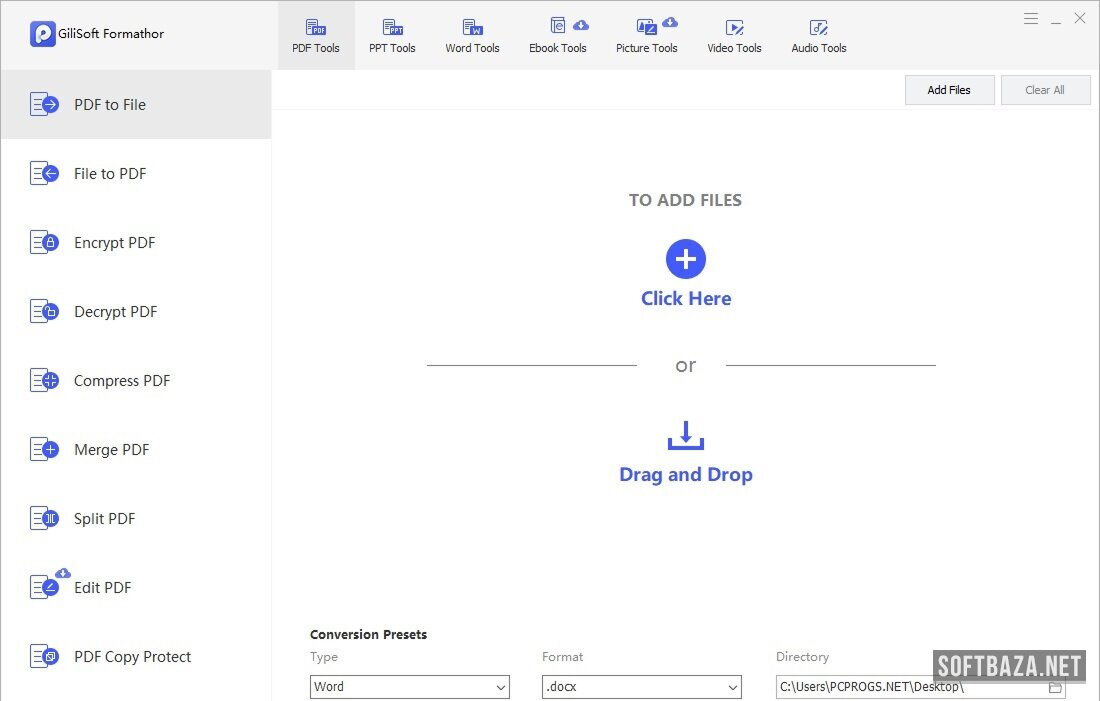This screenshot has height=701, width=1100.
Task: Click the Clear All button
Action: (1045, 90)
